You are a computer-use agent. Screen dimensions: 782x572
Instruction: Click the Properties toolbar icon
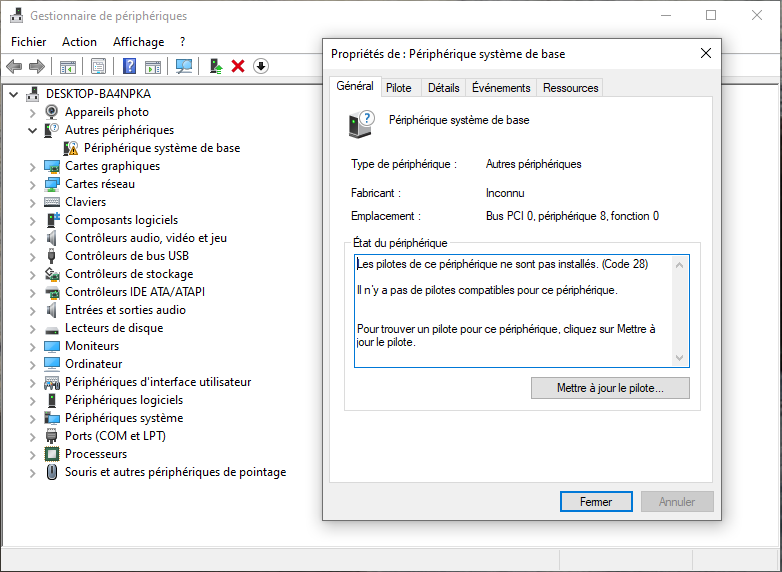98,66
